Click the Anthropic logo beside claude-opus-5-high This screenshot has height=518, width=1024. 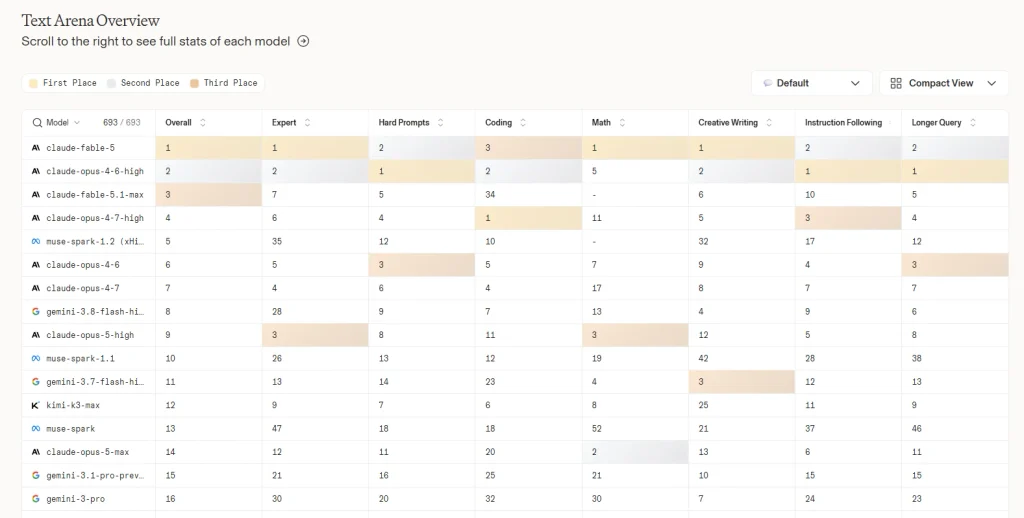[x=36, y=335]
